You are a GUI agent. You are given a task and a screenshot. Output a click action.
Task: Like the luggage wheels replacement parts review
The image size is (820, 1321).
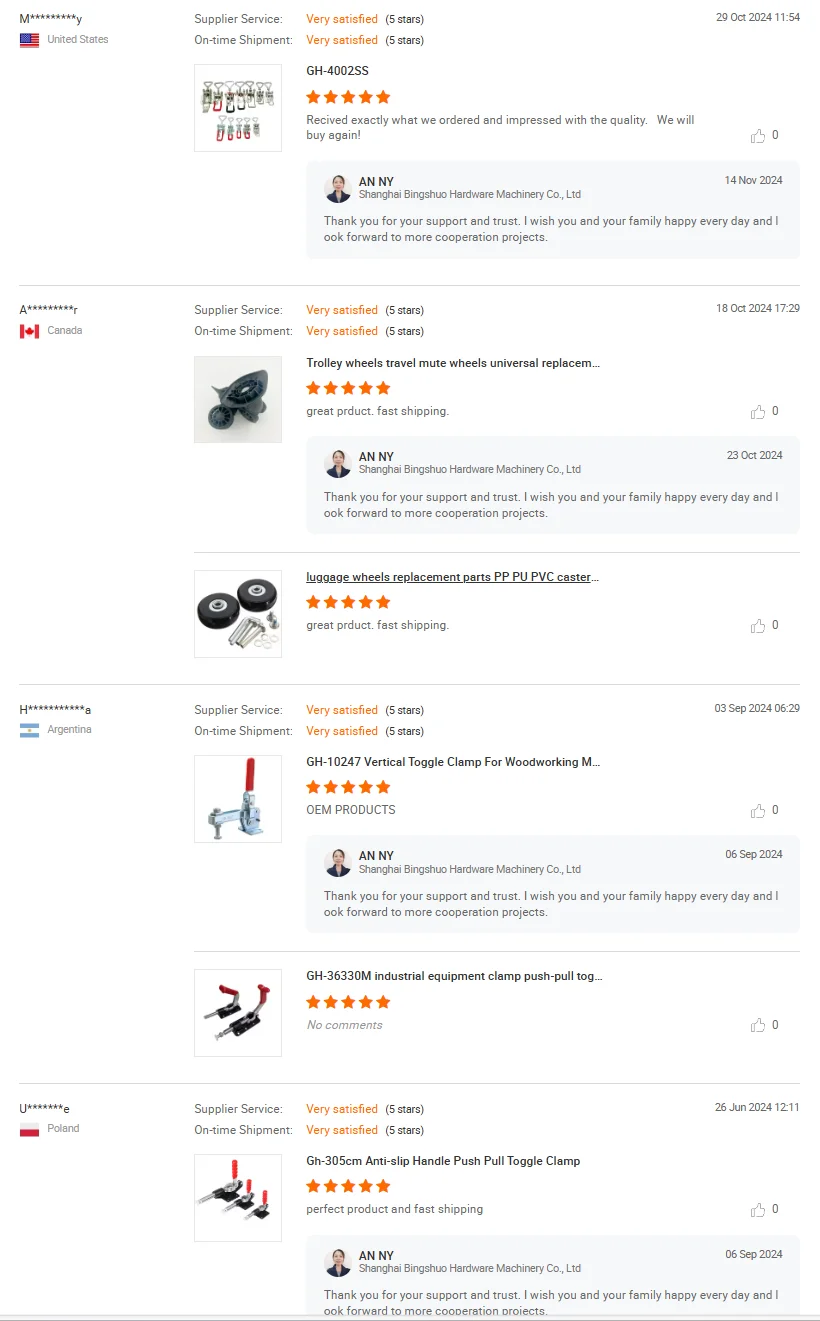[x=758, y=626]
